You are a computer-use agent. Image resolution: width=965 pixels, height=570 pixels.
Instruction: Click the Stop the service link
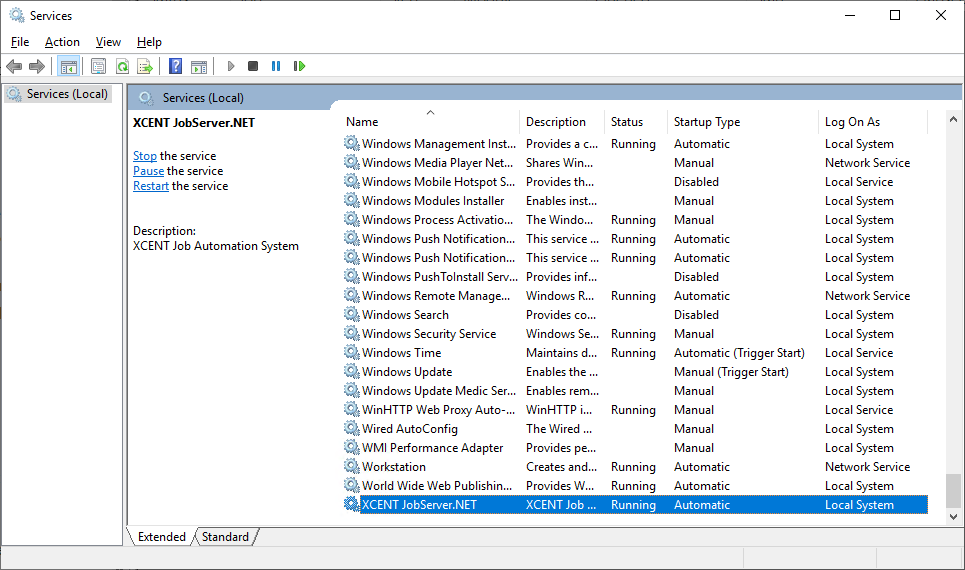pos(145,156)
